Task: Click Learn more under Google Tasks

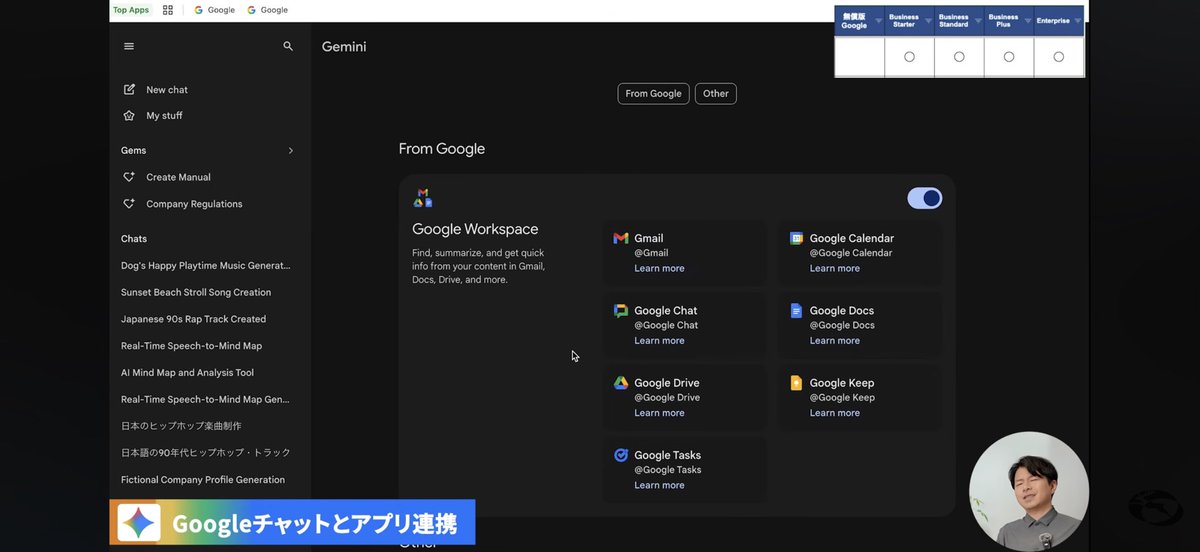Action: point(659,485)
